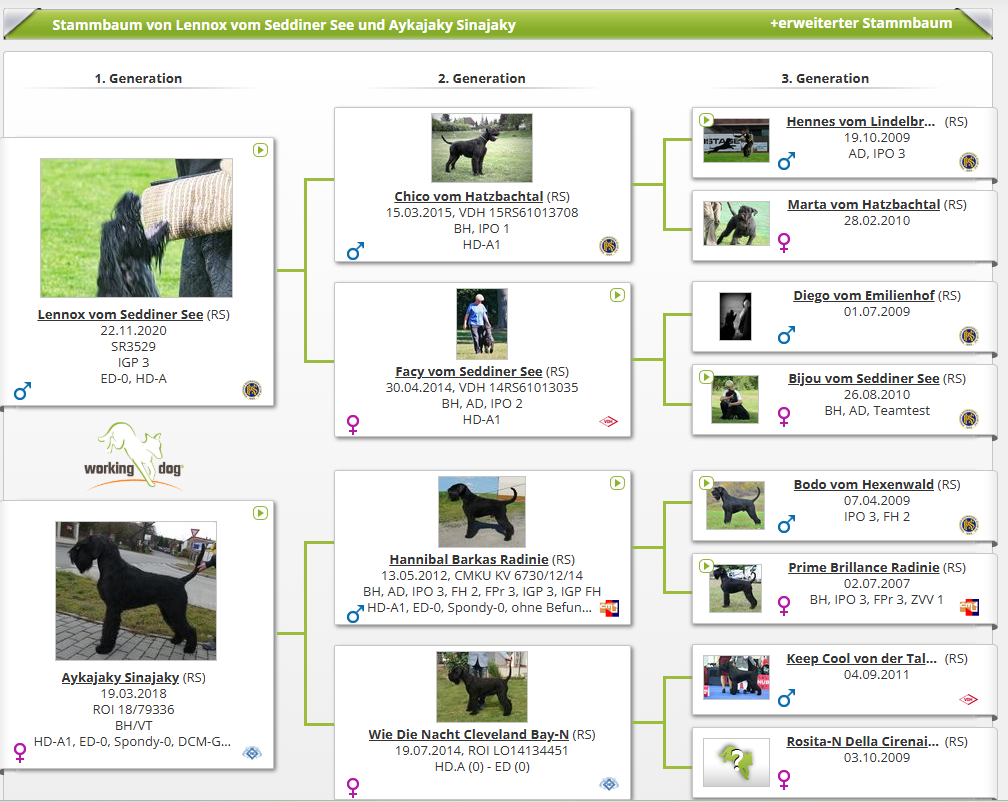Open Facy vom Seddiner See profile link
The image size is (1008, 802).
pyautogui.click(x=469, y=371)
